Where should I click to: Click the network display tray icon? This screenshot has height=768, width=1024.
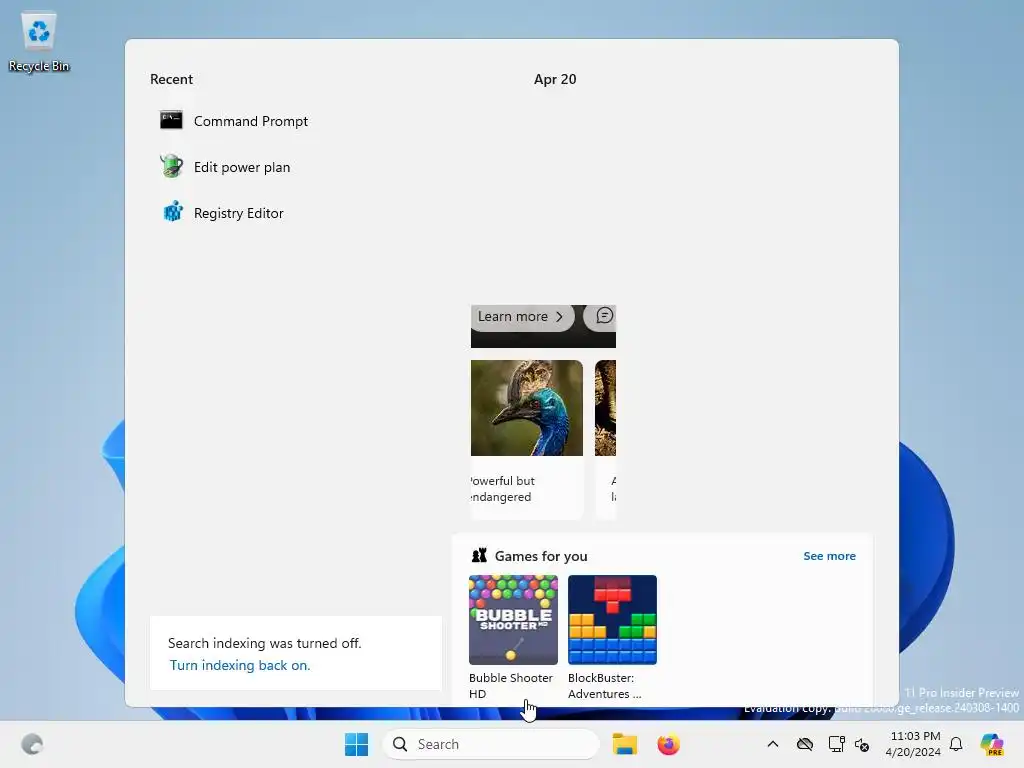837,744
